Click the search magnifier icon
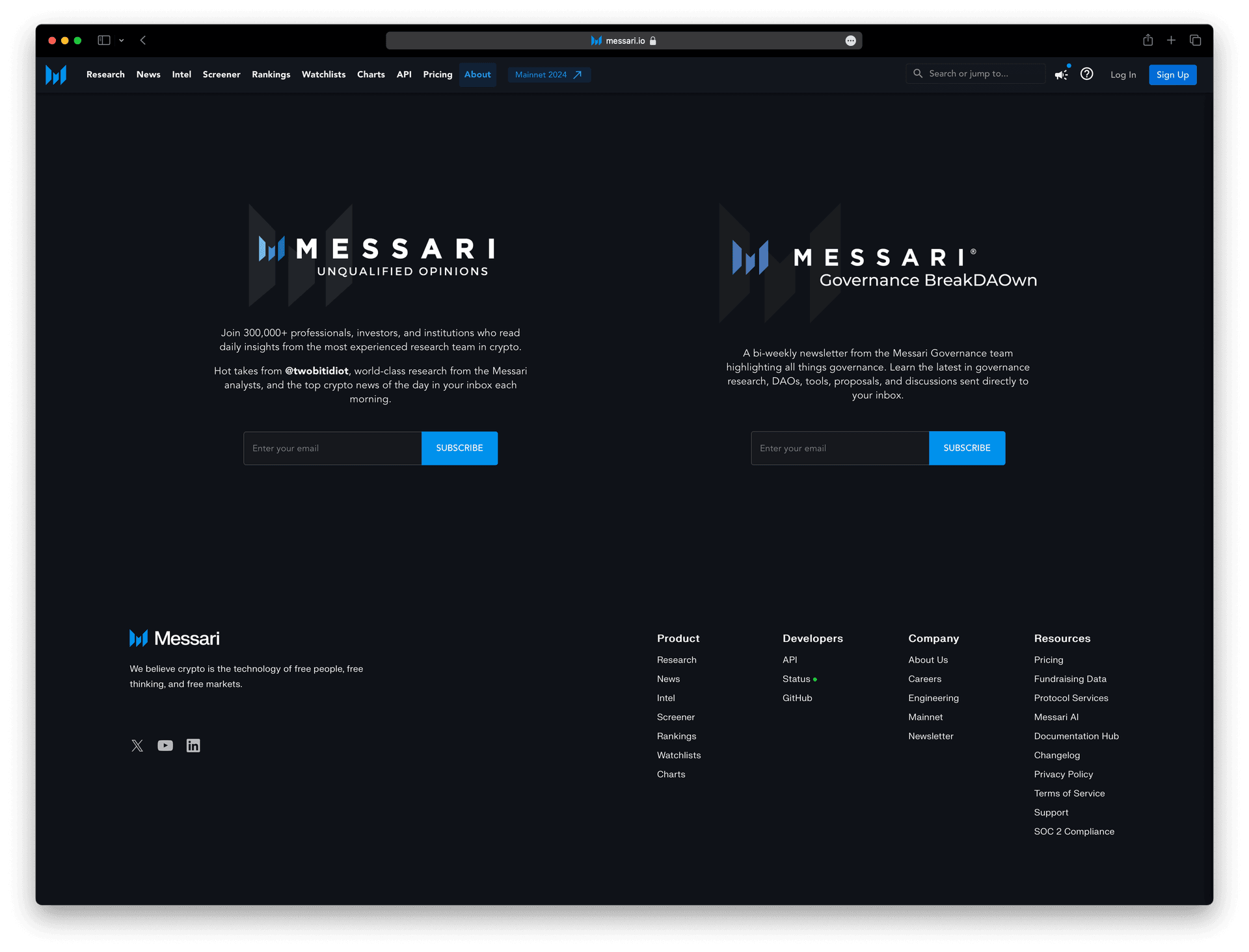The width and height of the screenshot is (1249, 952). click(918, 73)
